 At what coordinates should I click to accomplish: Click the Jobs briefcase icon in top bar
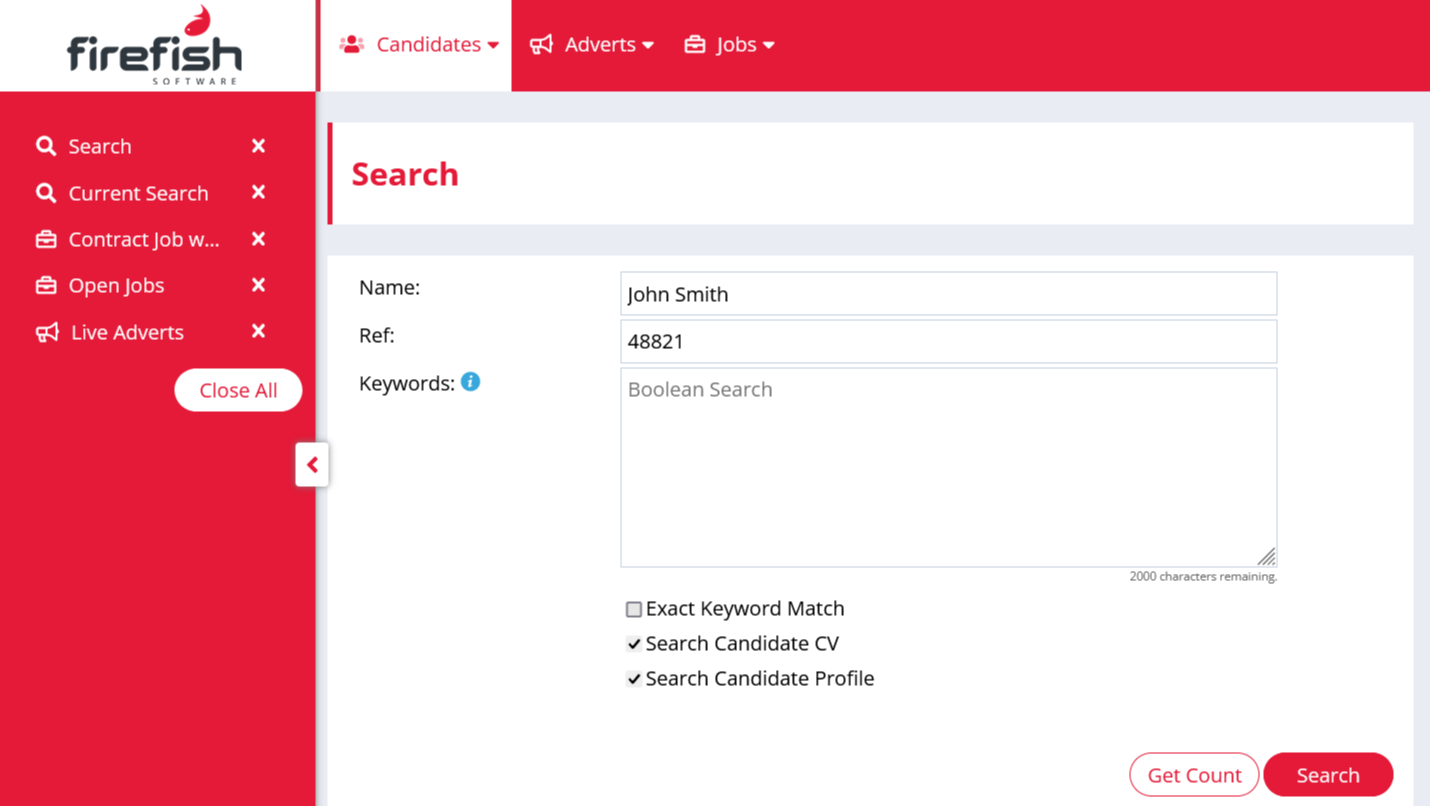695,44
